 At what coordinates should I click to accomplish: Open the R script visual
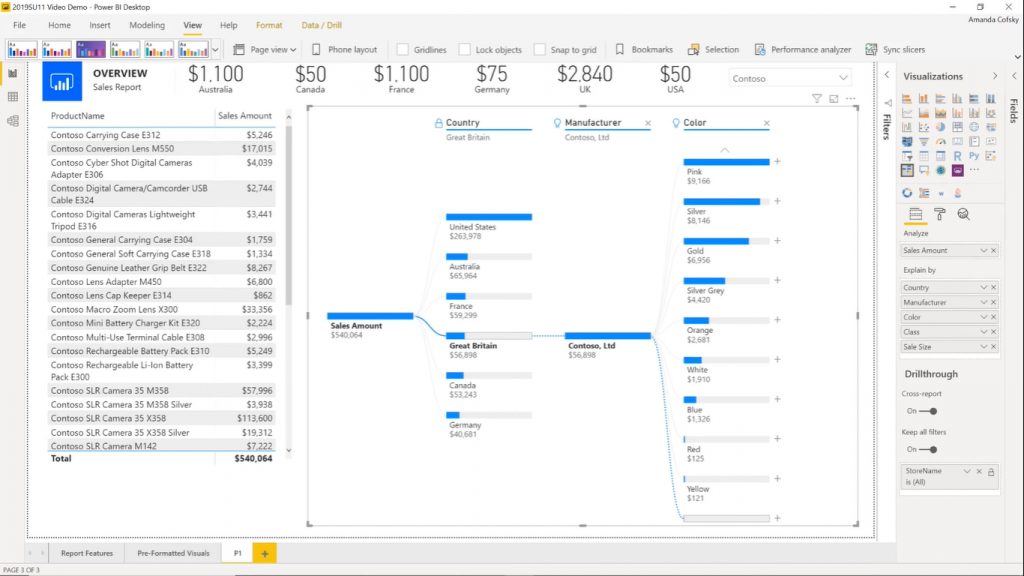coord(958,155)
